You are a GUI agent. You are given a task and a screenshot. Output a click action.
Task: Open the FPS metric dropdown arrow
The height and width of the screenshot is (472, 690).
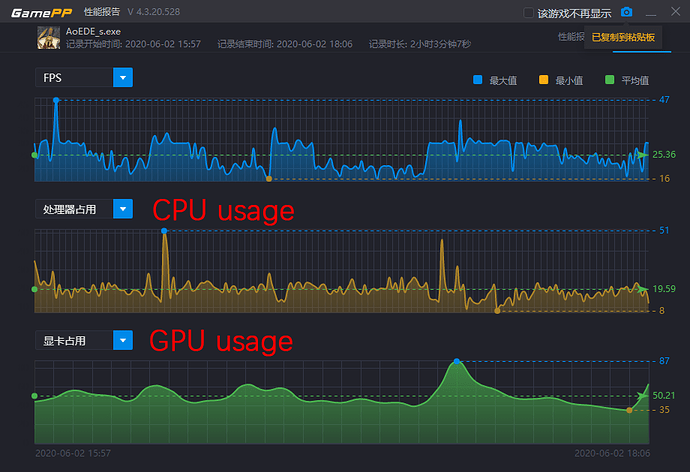123,78
